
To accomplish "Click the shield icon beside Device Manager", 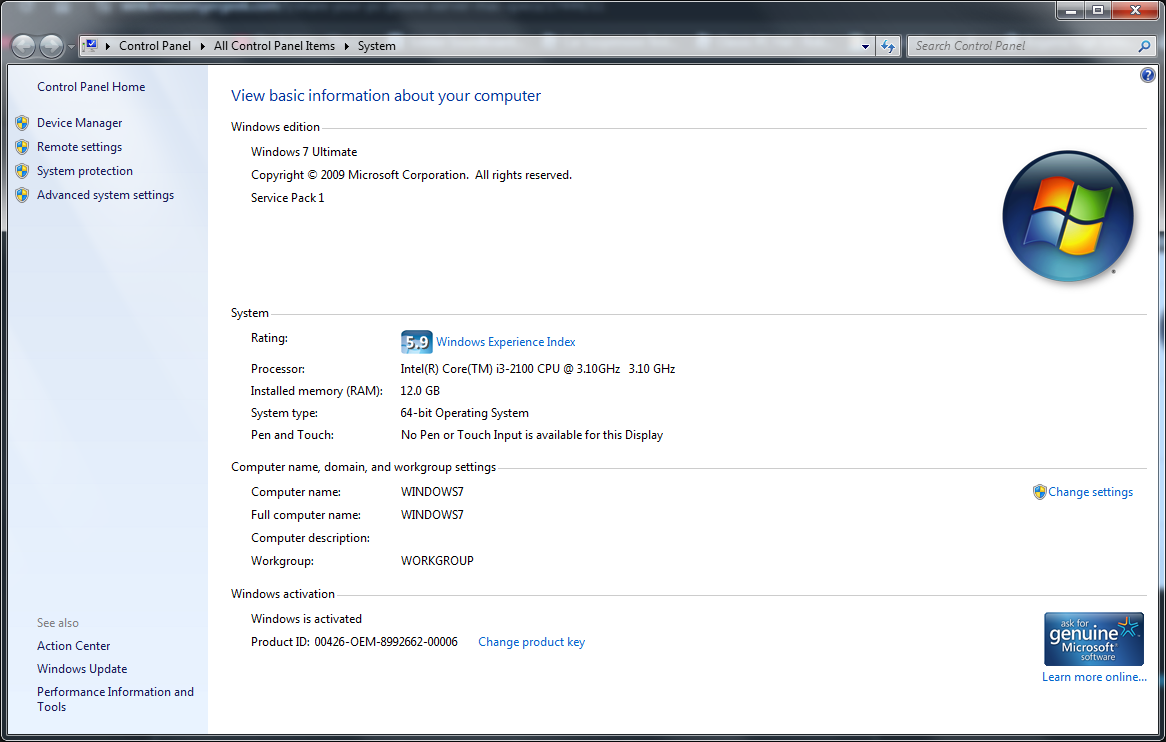I will click(x=22, y=123).
